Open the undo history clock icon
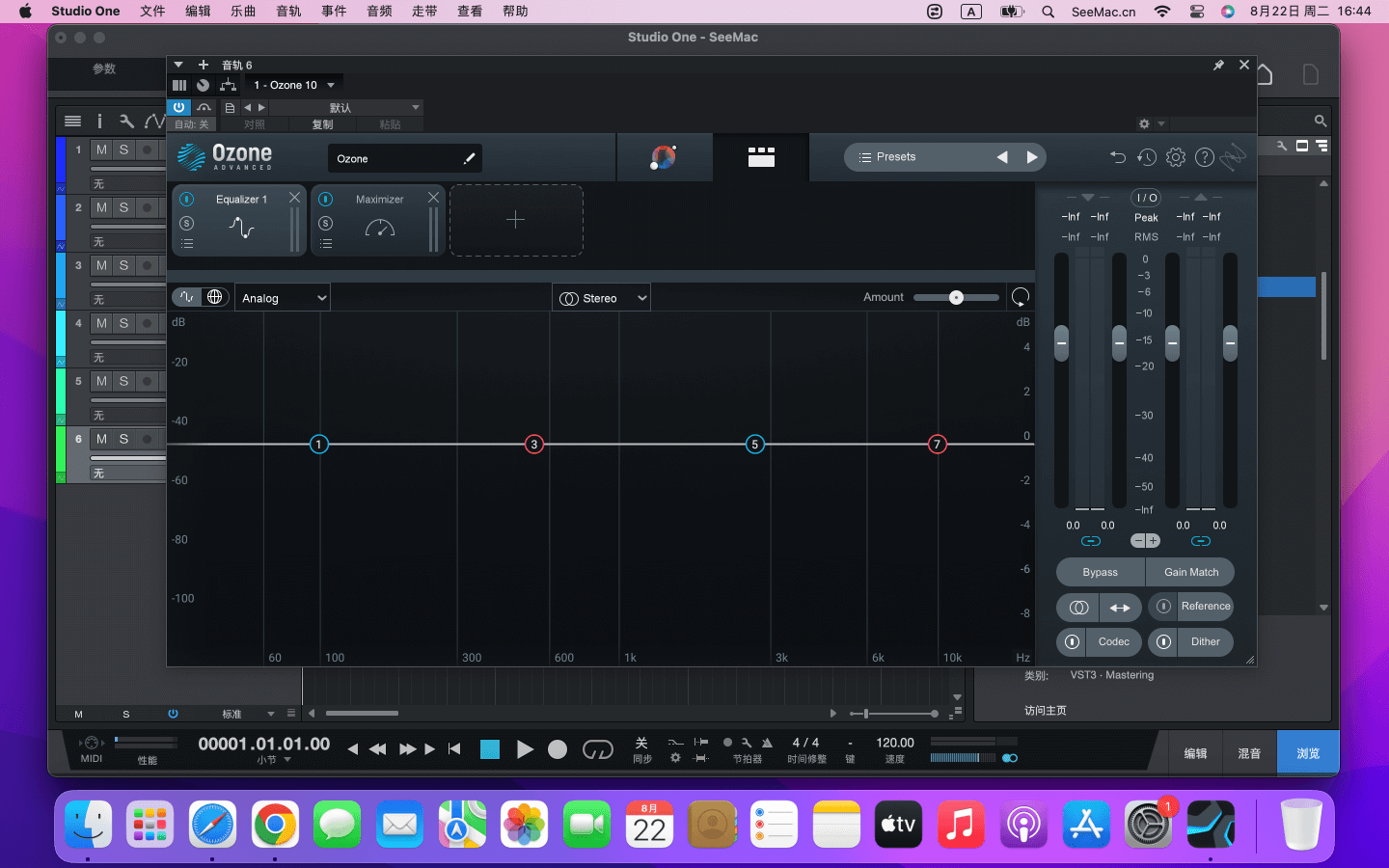This screenshot has height=868, width=1389. [1146, 157]
